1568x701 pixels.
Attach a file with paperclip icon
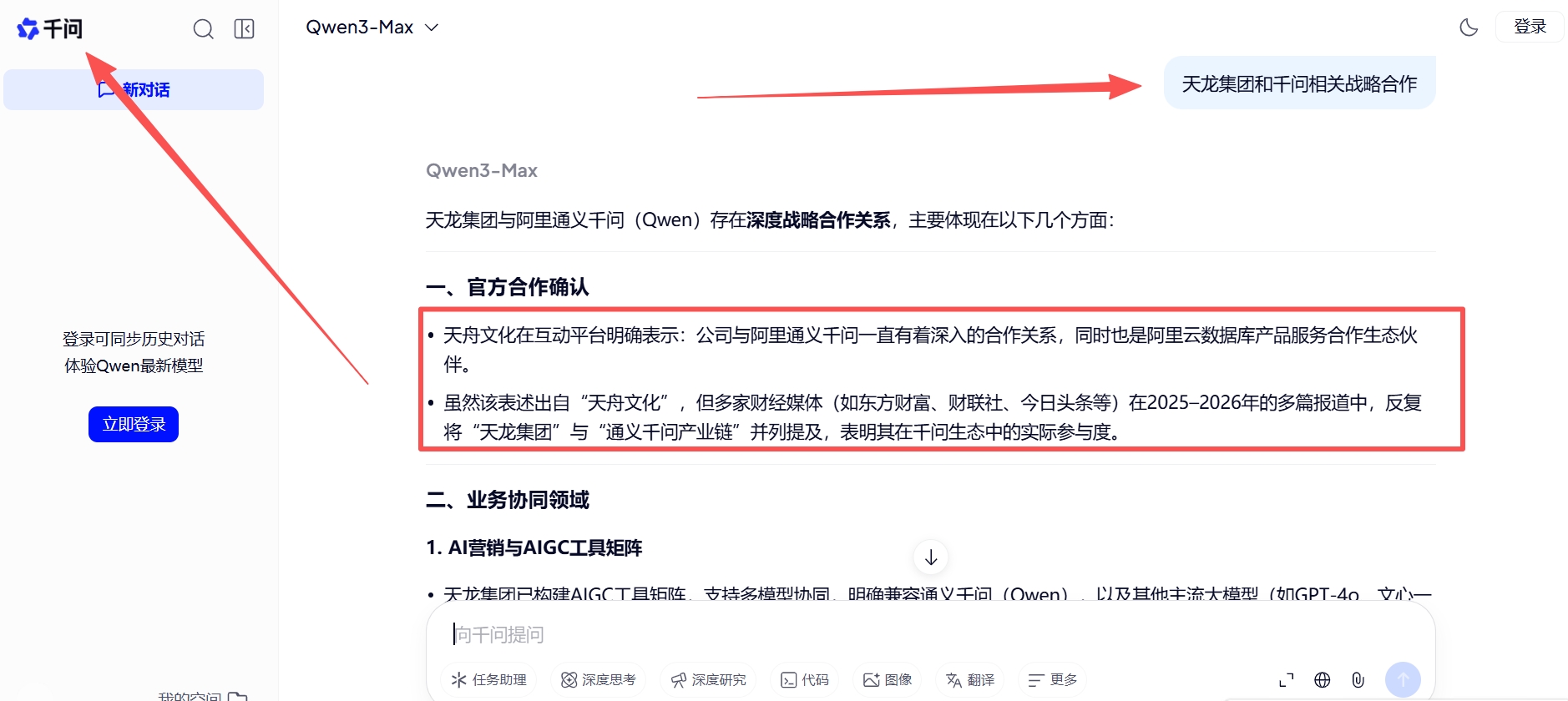point(1358,680)
